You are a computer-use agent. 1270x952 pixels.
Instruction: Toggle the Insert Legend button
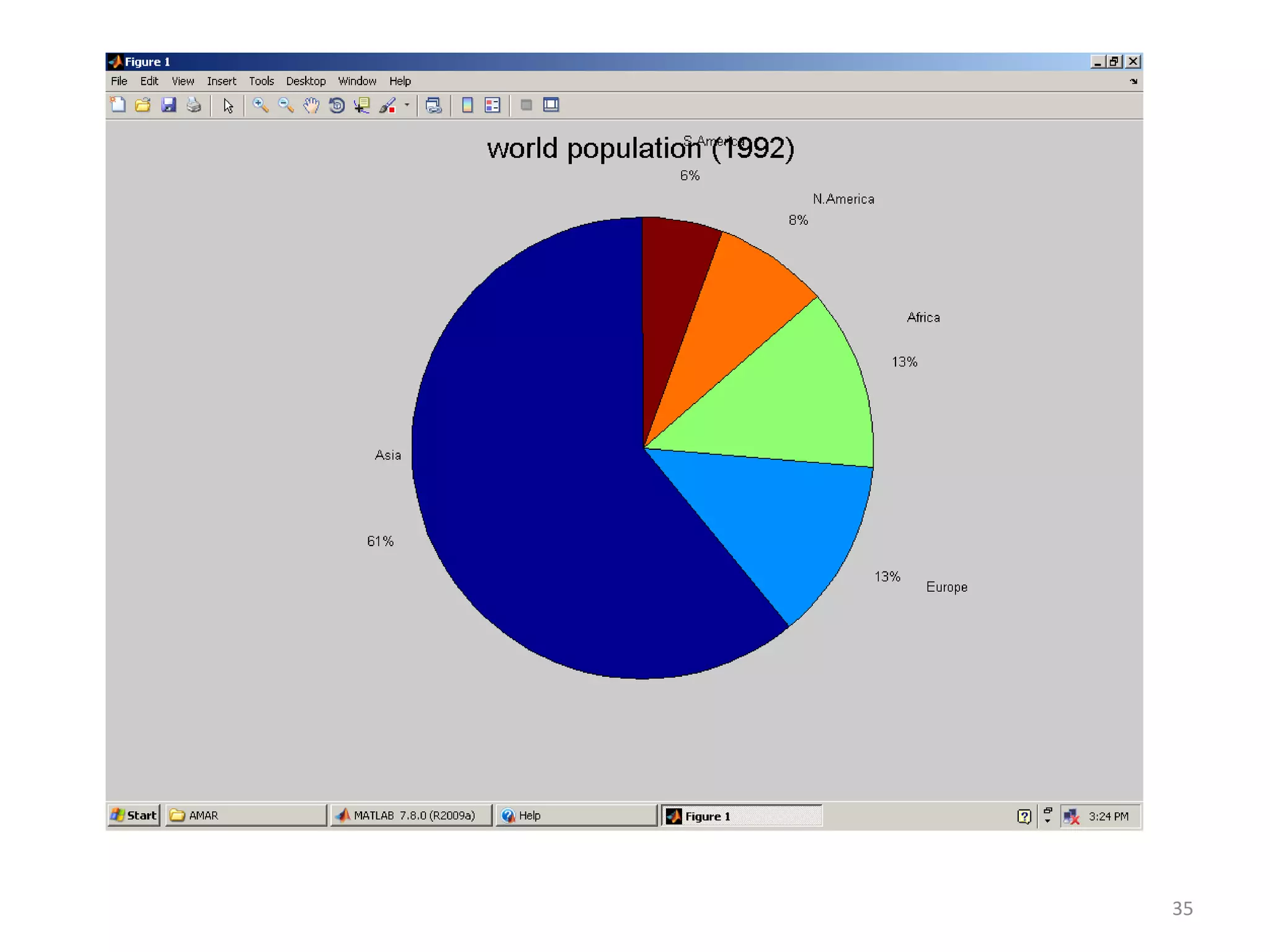[x=492, y=105]
